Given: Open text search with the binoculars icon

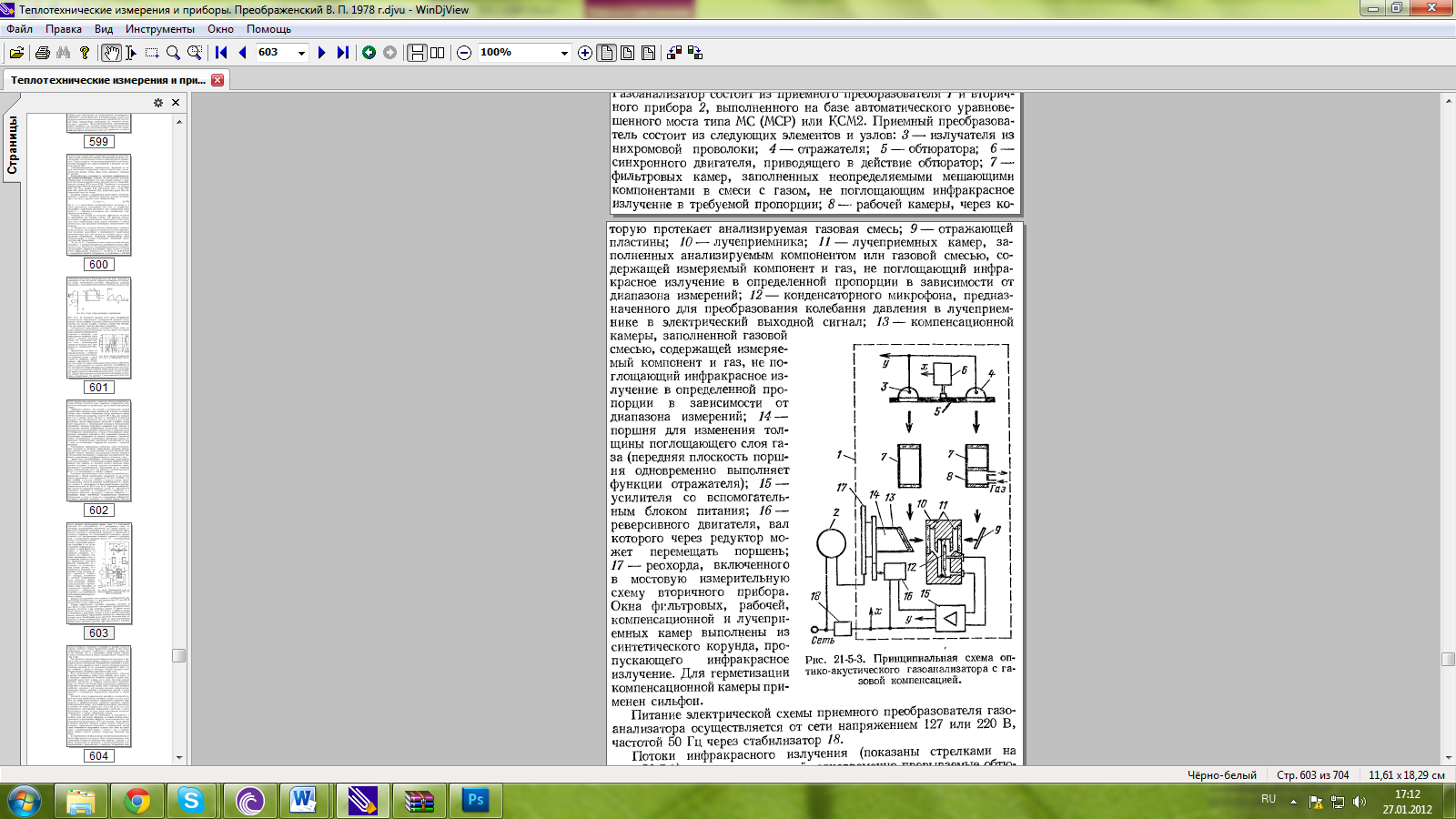Looking at the screenshot, I should pos(64,53).
